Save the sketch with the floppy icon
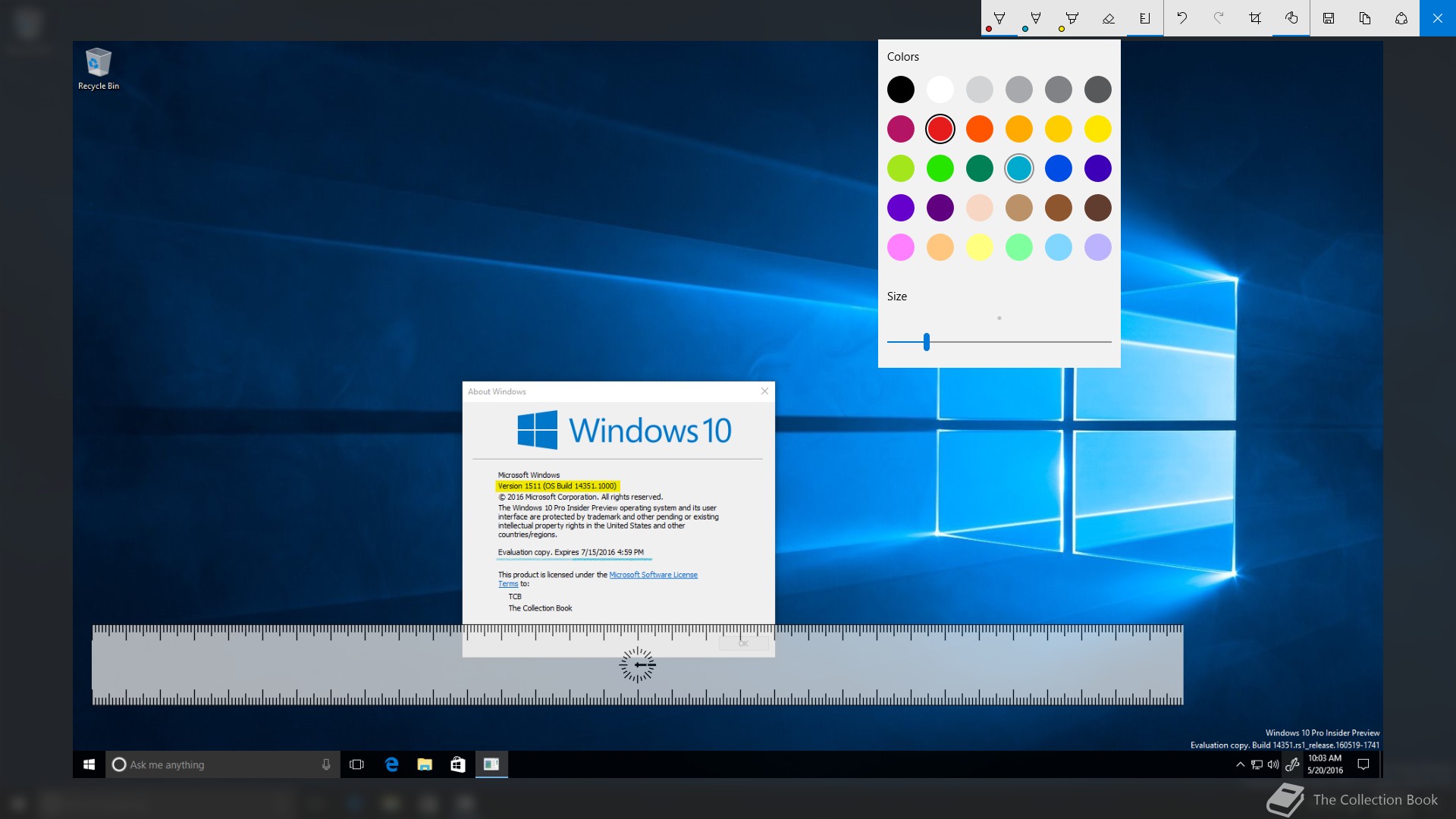The image size is (1456, 819). pyautogui.click(x=1329, y=18)
